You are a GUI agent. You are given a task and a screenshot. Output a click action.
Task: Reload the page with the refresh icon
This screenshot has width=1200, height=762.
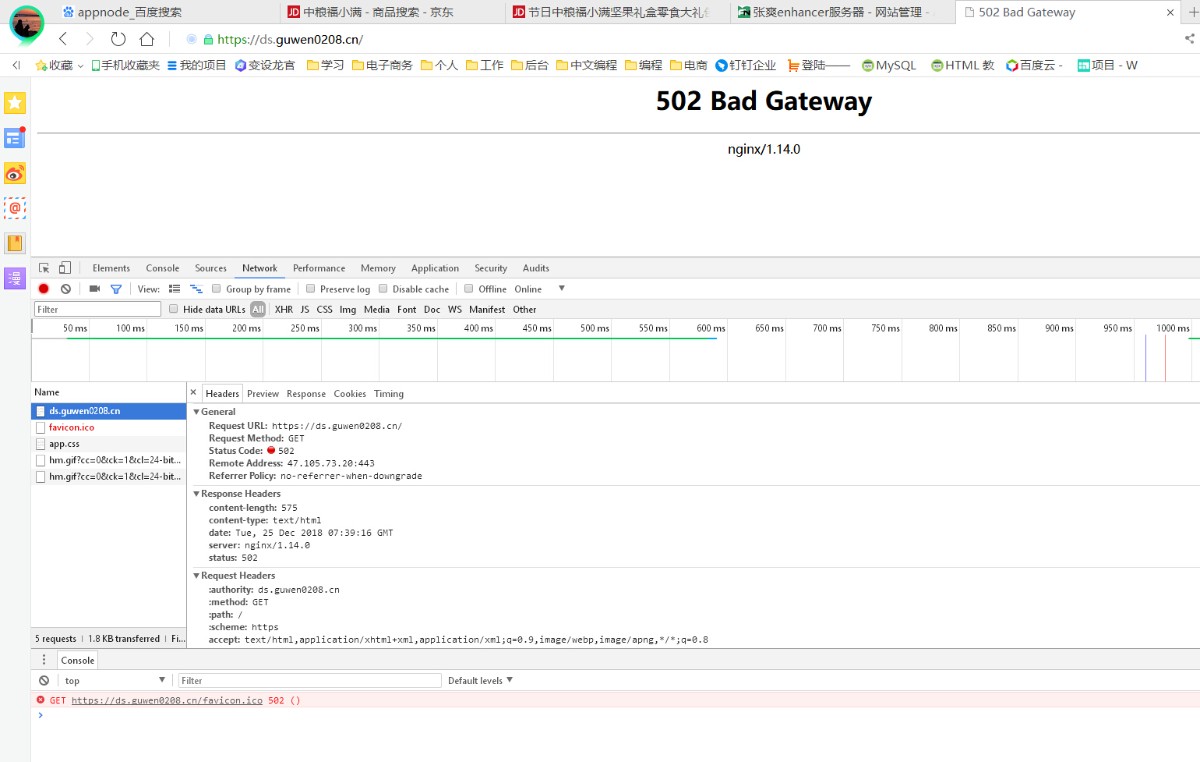(x=118, y=39)
